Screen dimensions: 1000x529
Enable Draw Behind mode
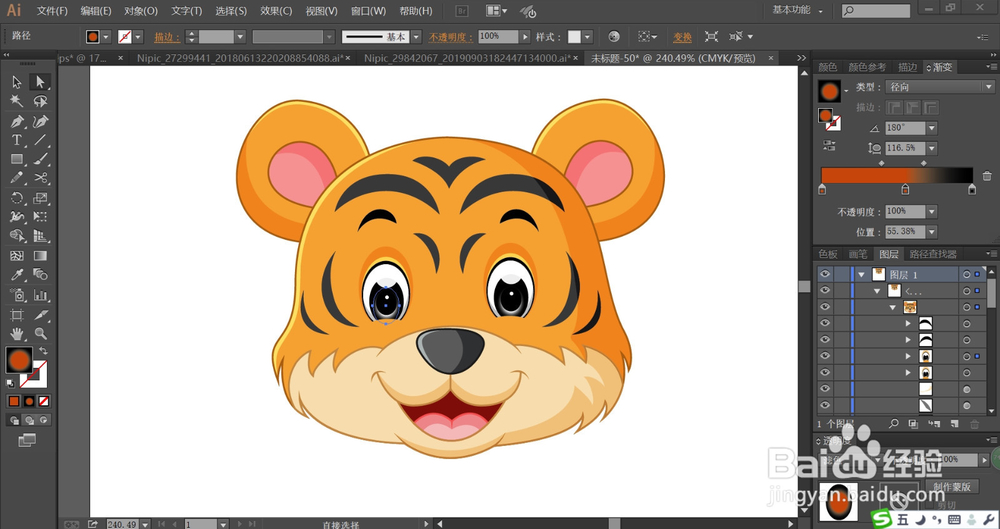click(29, 420)
